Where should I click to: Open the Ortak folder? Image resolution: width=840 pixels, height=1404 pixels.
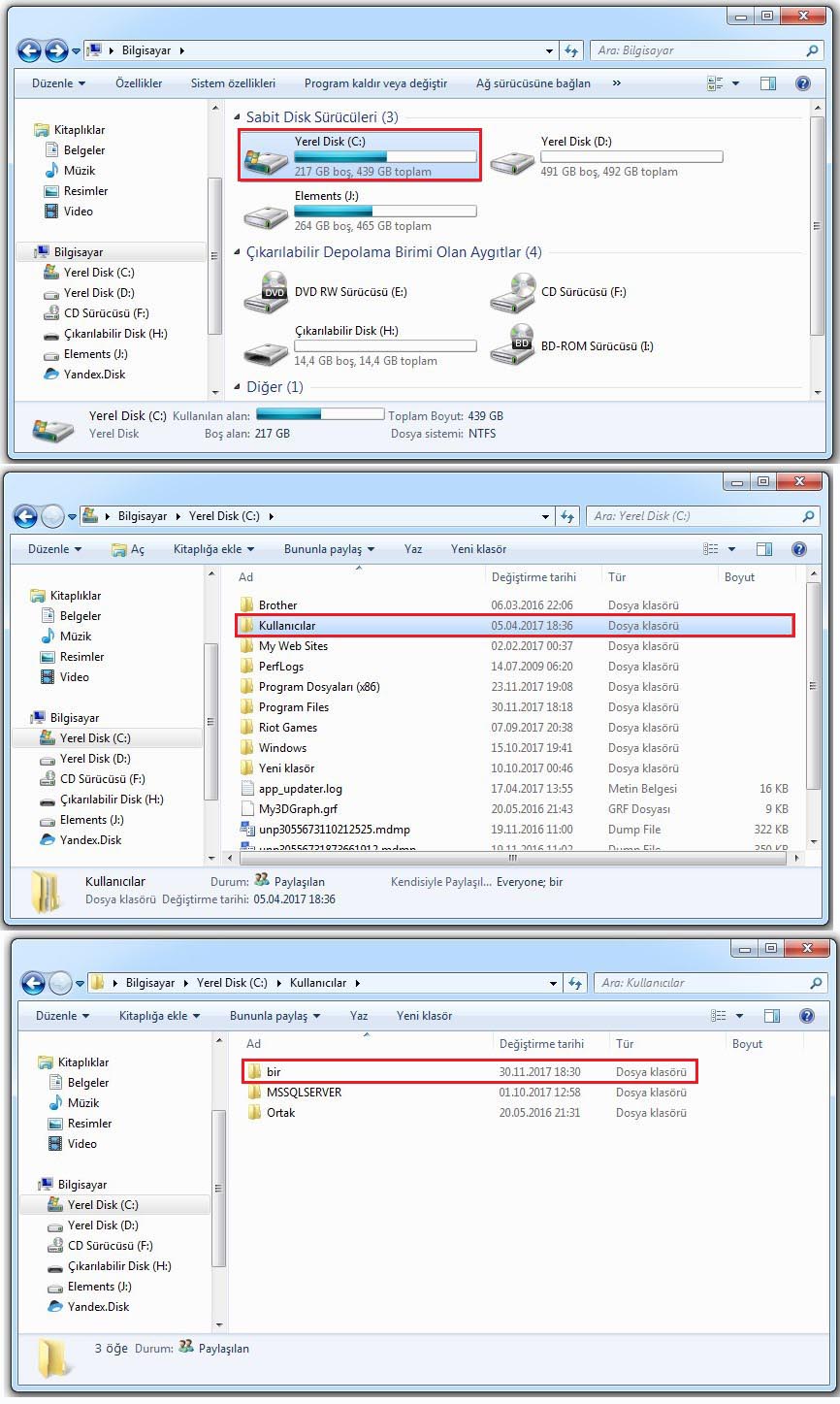pyautogui.click(x=280, y=1113)
